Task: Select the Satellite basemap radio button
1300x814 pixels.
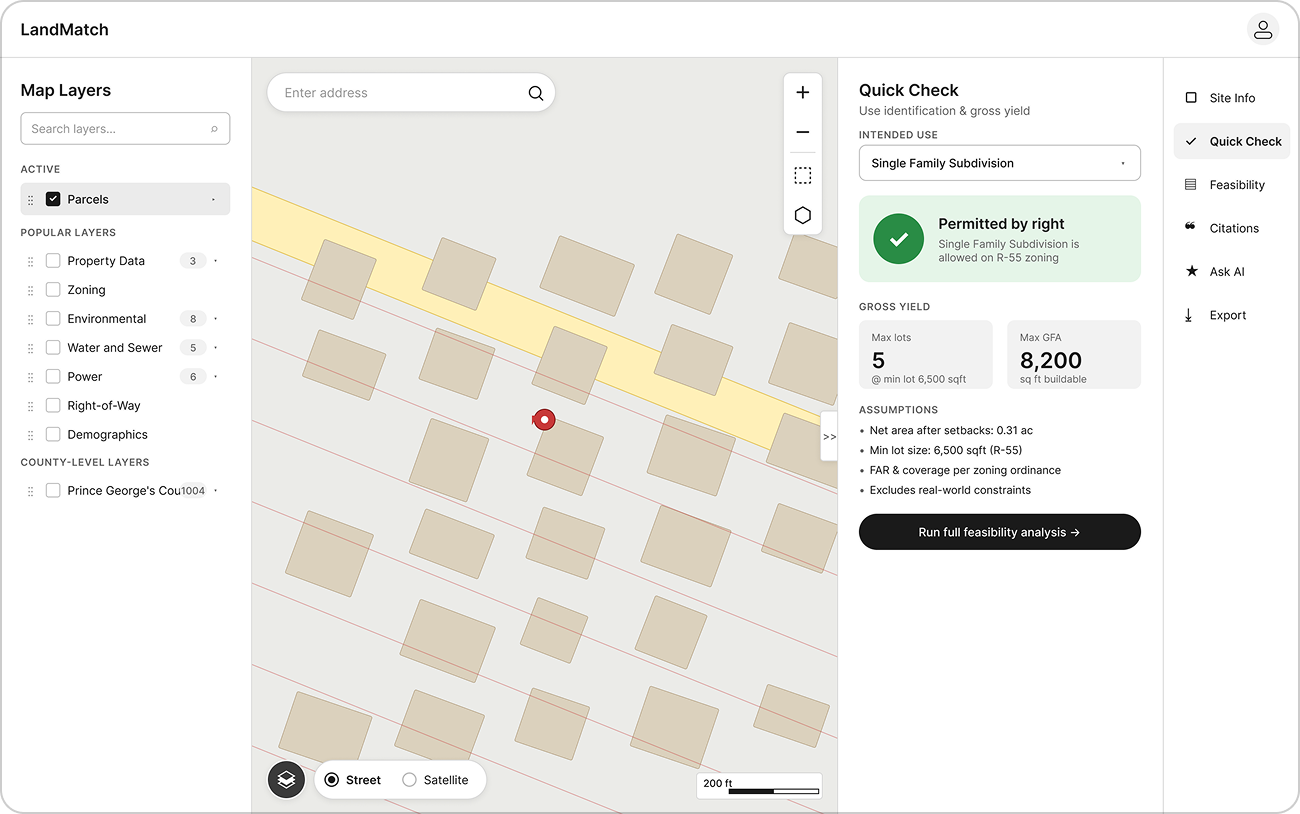Action: pos(409,780)
